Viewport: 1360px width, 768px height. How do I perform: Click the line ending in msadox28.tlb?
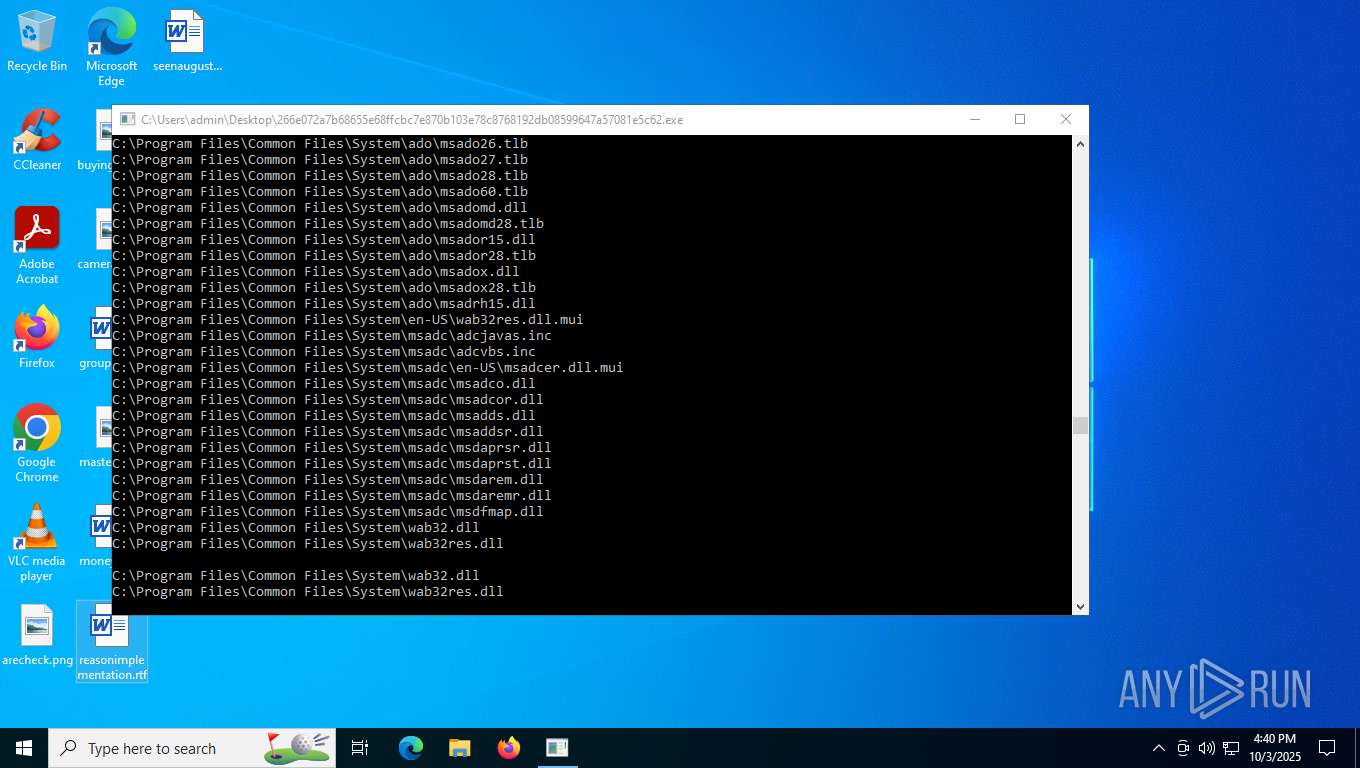point(324,288)
